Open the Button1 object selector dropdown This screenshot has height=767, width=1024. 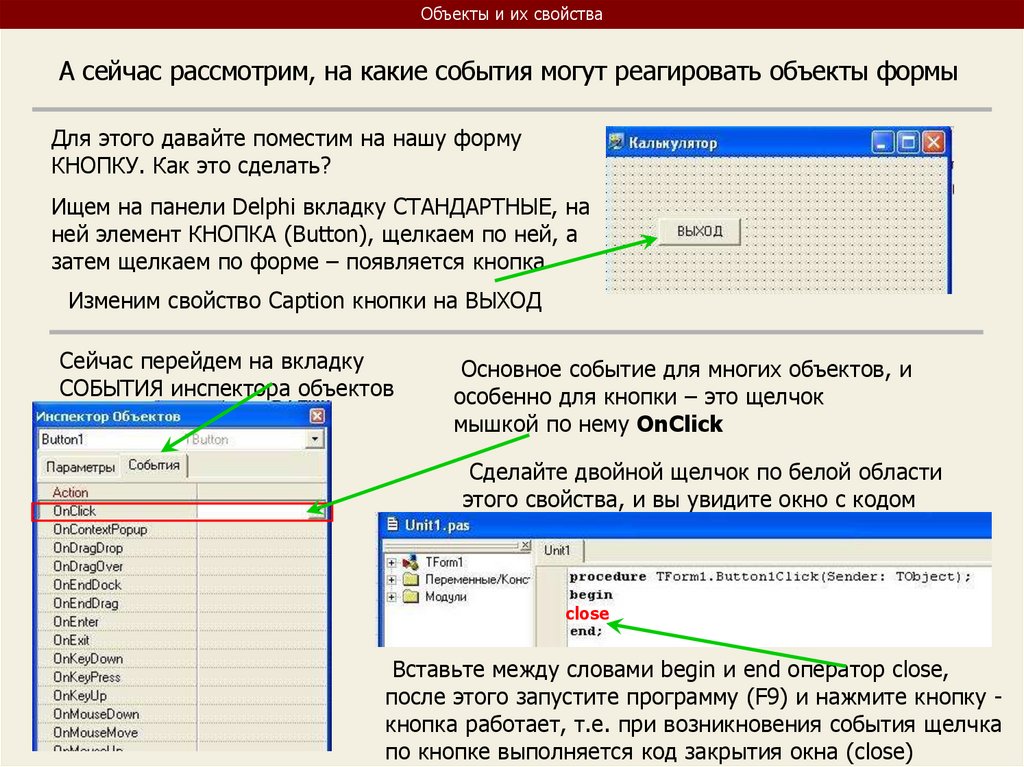click(315, 439)
